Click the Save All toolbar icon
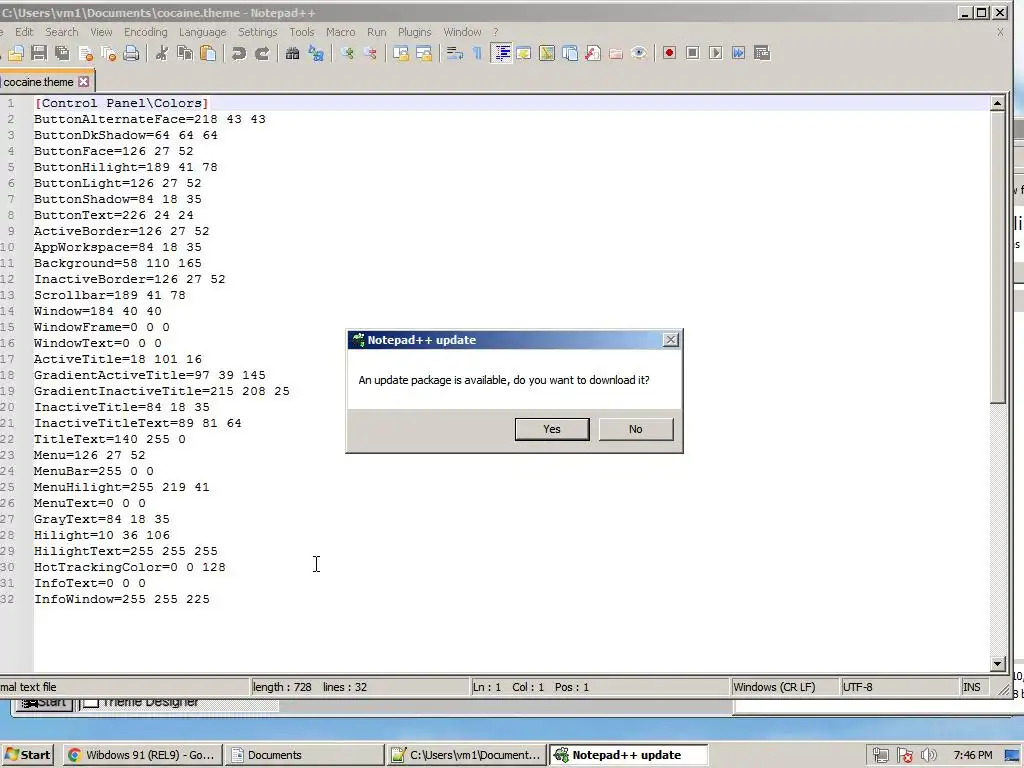 click(63, 54)
